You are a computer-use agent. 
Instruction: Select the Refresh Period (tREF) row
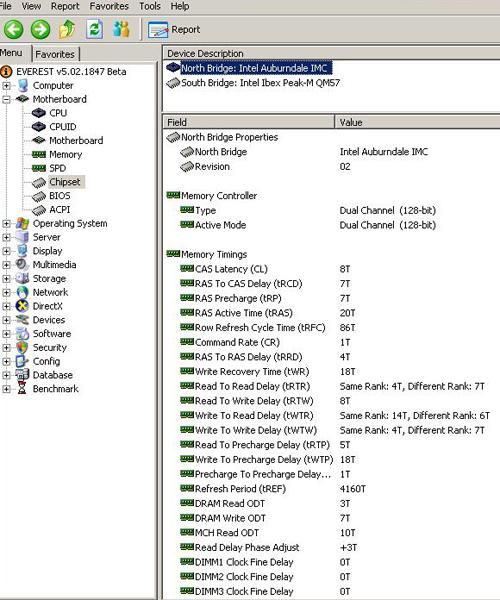coord(331,489)
